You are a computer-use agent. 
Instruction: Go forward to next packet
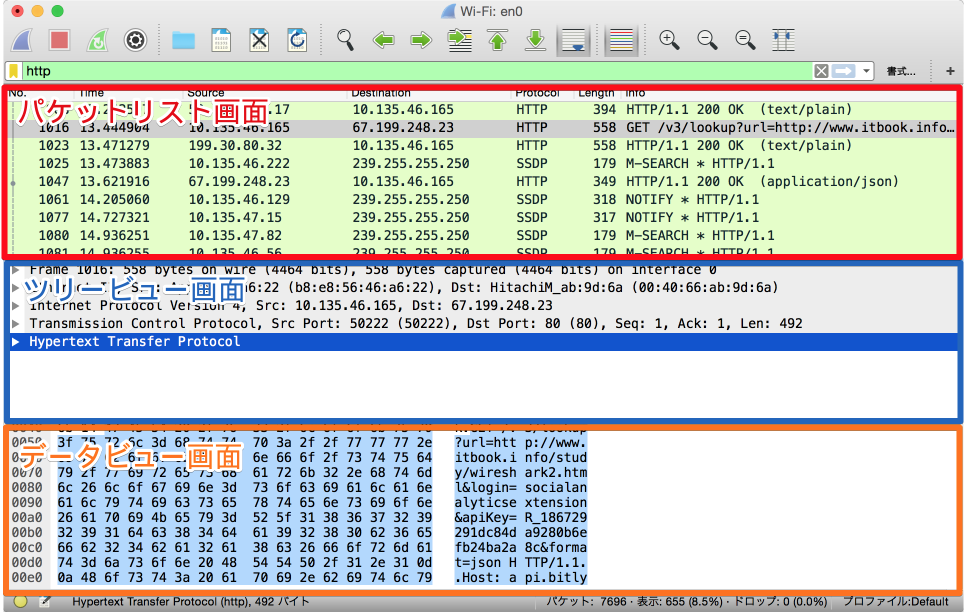tap(421, 41)
